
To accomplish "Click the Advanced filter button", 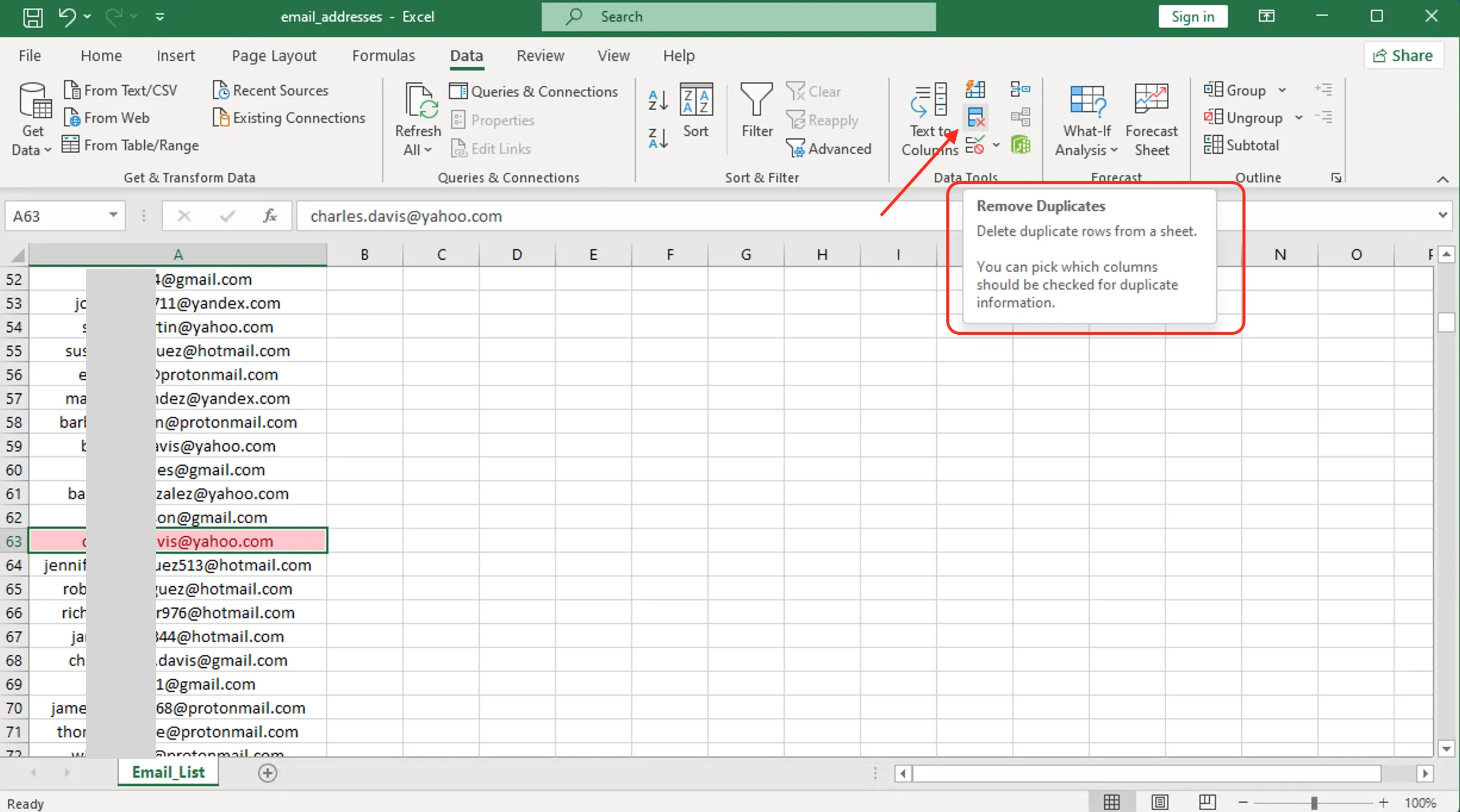I will [x=830, y=148].
